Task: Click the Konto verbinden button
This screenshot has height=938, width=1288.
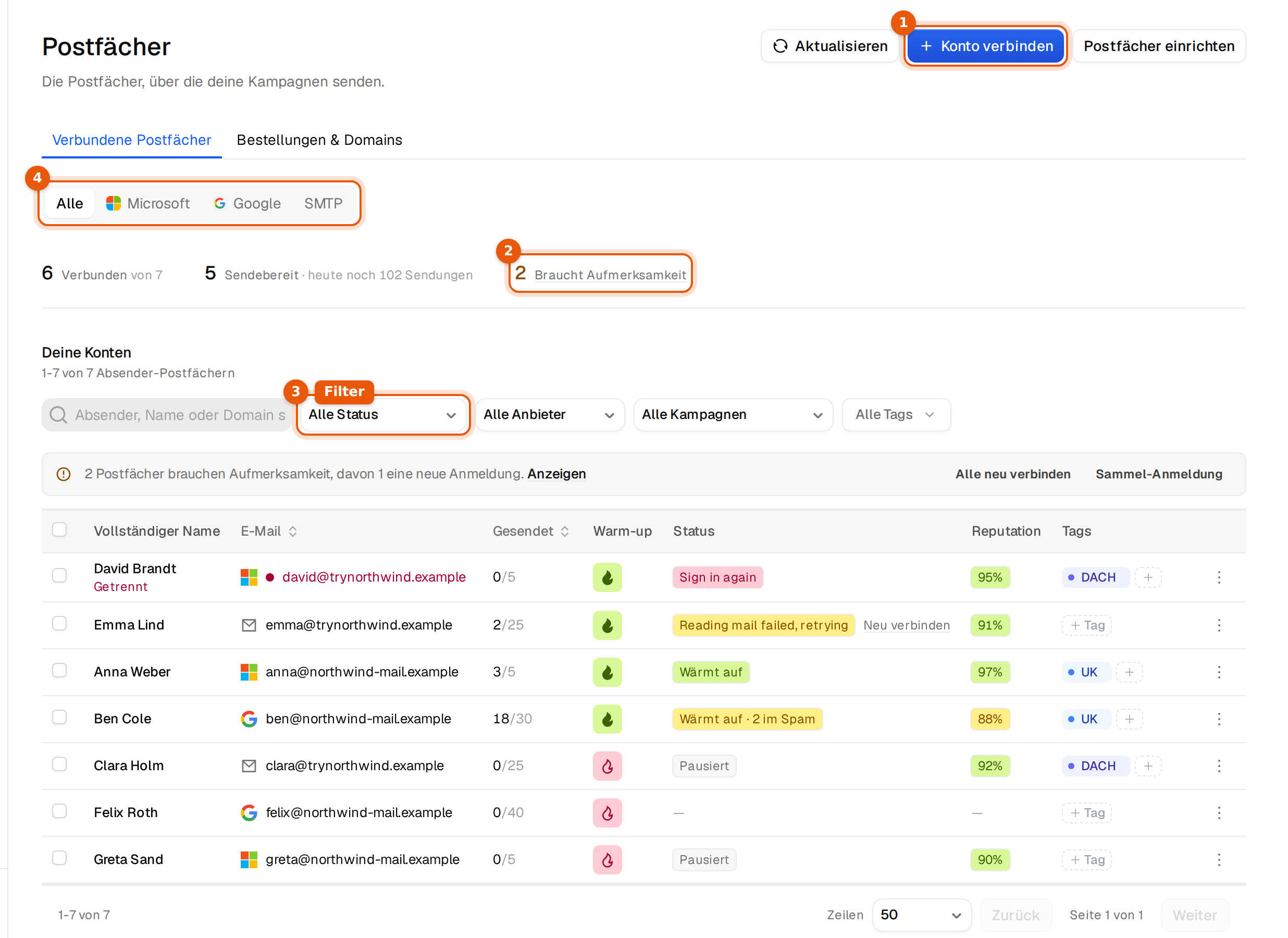Action: (x=985, y=46)
